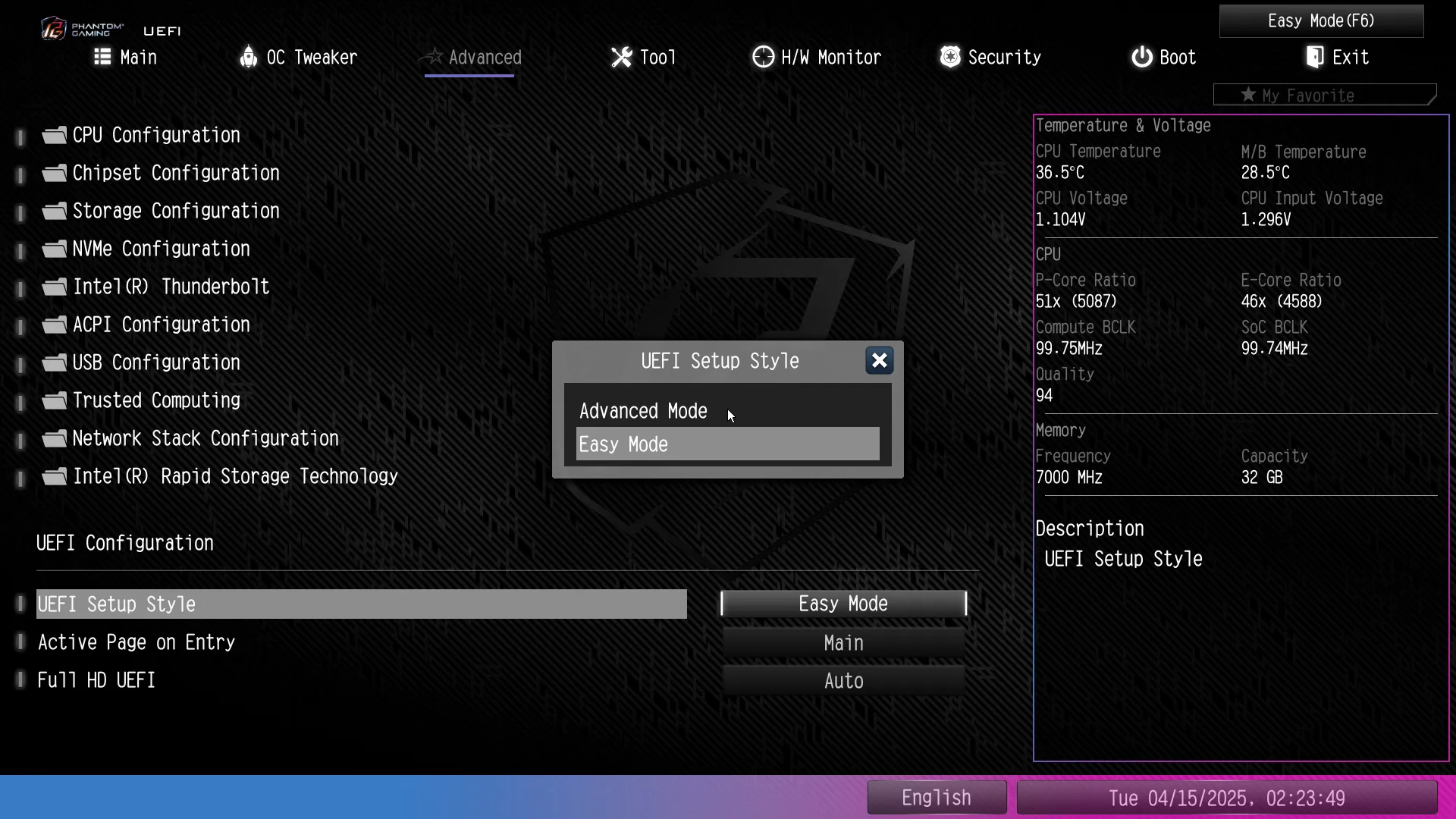Close the UEFI Setup Style popup
The width and height of the screenshot is (1456, 819).
click(880, 360)
